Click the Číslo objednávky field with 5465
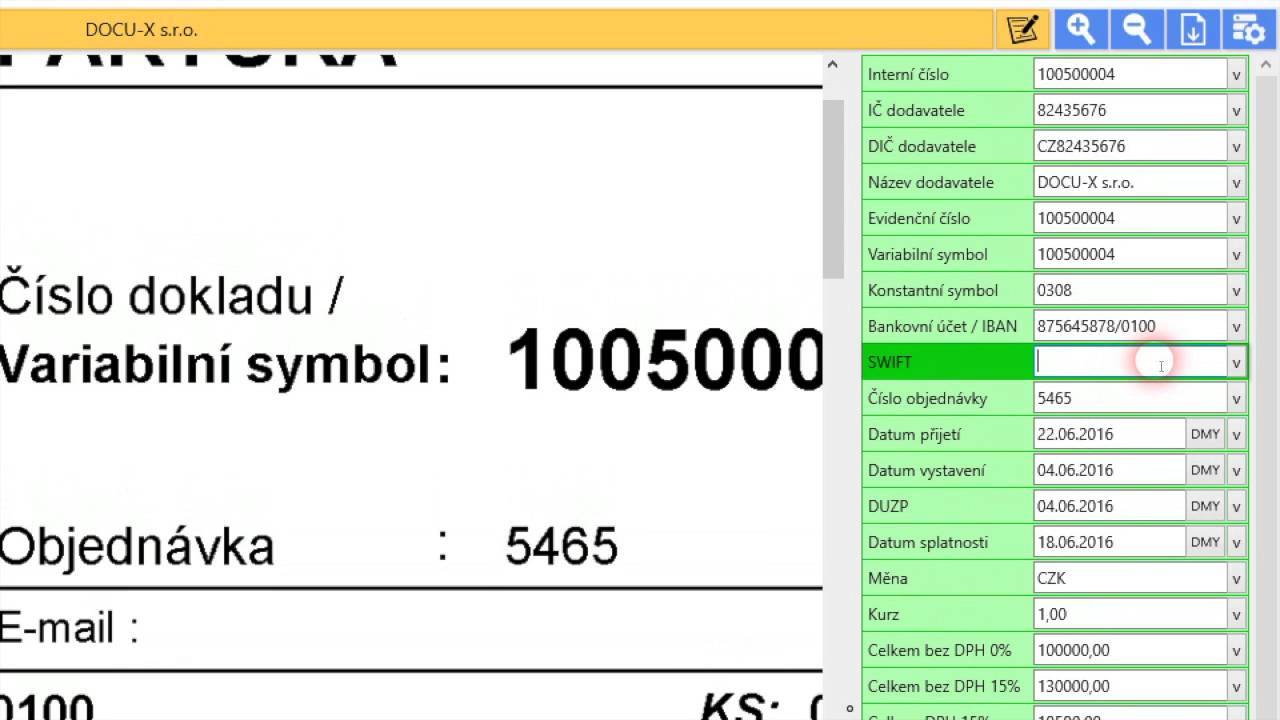Image resolution: width=1280 pixels, height=720 pixels. click(x=1130, y=398)
